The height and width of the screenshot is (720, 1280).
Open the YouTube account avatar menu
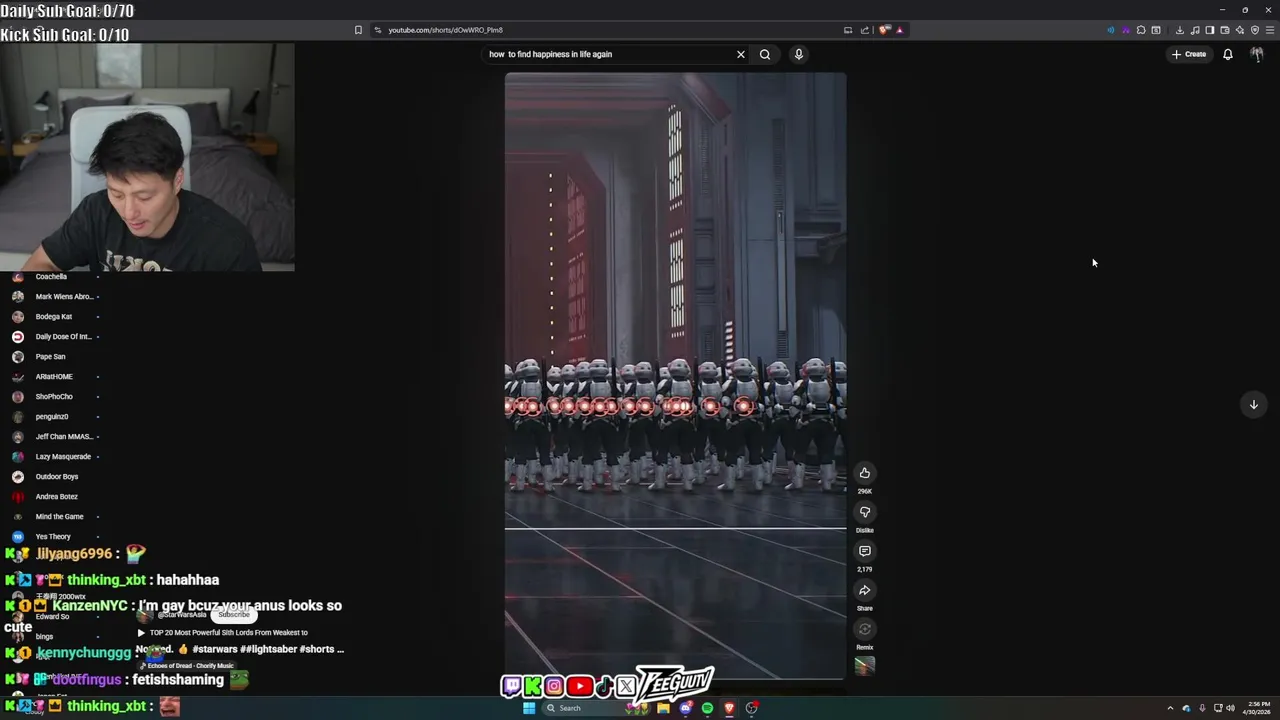tap(1257, 54)
